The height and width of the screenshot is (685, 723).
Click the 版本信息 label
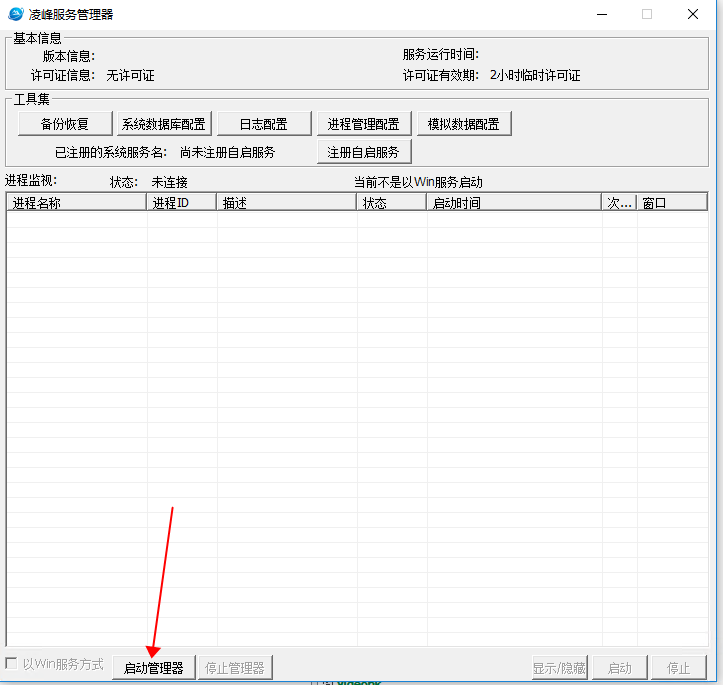[69, 56]
